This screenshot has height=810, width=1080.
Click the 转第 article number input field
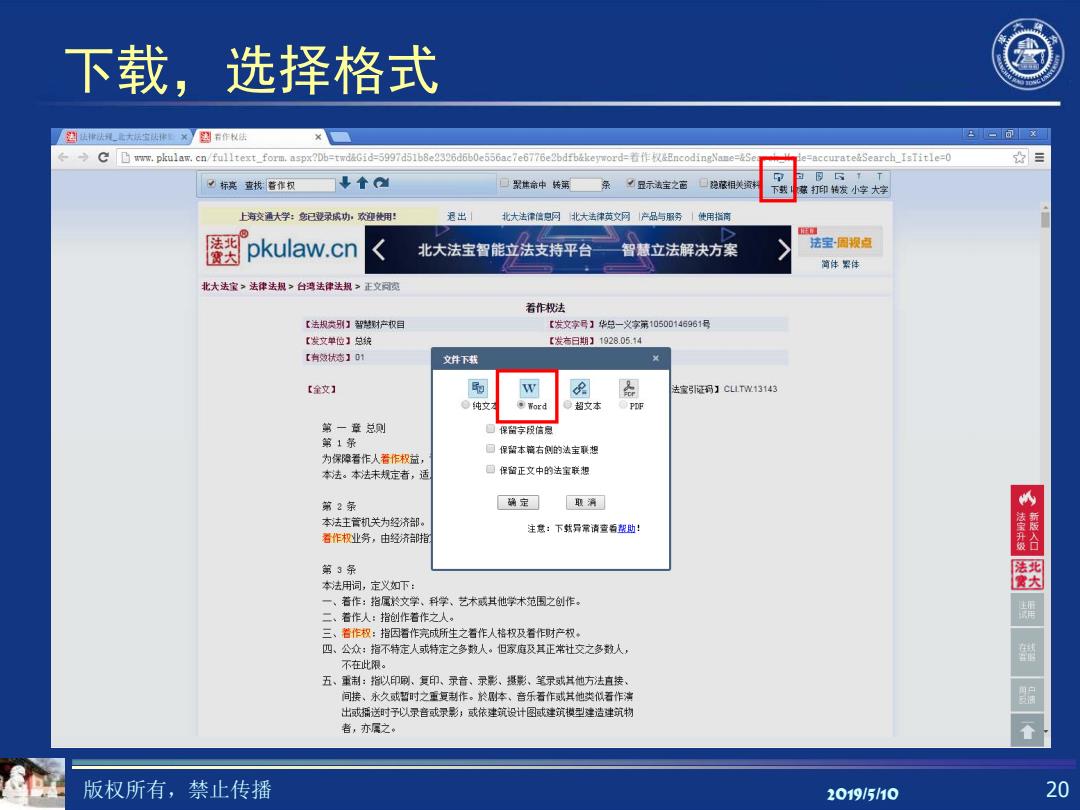click(585, 185)
